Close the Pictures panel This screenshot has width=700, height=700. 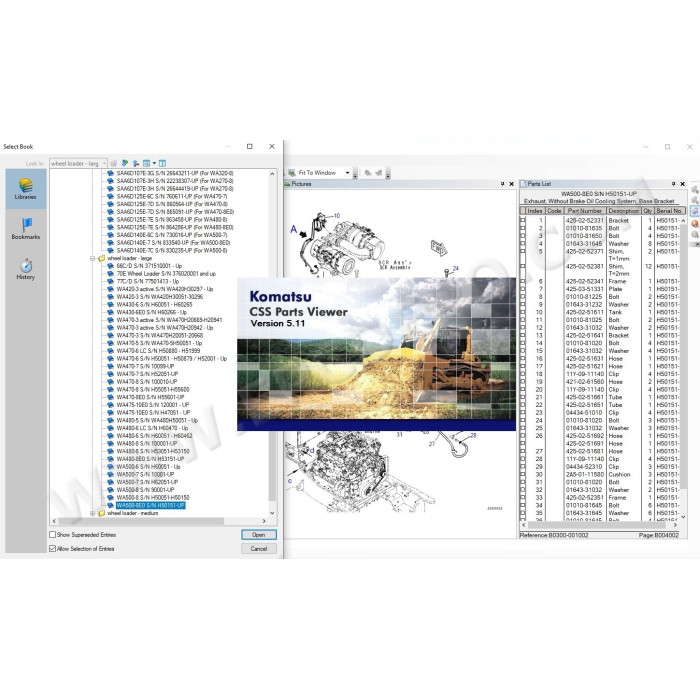pos(512,184)
